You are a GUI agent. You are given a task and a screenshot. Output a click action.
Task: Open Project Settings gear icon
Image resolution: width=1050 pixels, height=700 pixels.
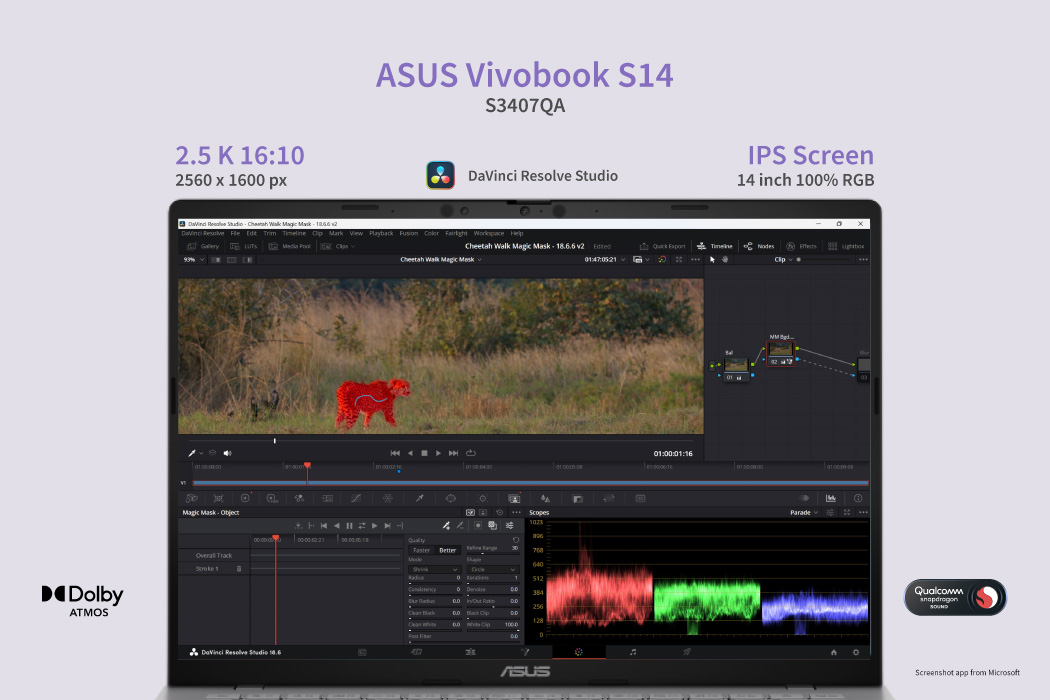pos(856,652)
